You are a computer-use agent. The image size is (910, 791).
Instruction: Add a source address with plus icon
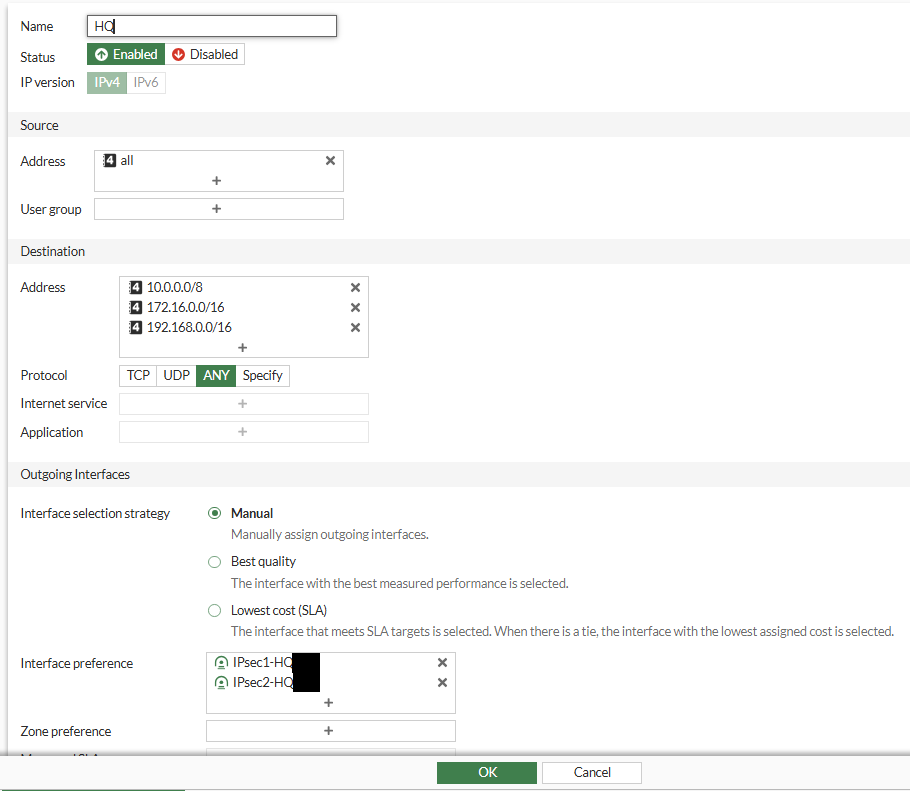216,180
